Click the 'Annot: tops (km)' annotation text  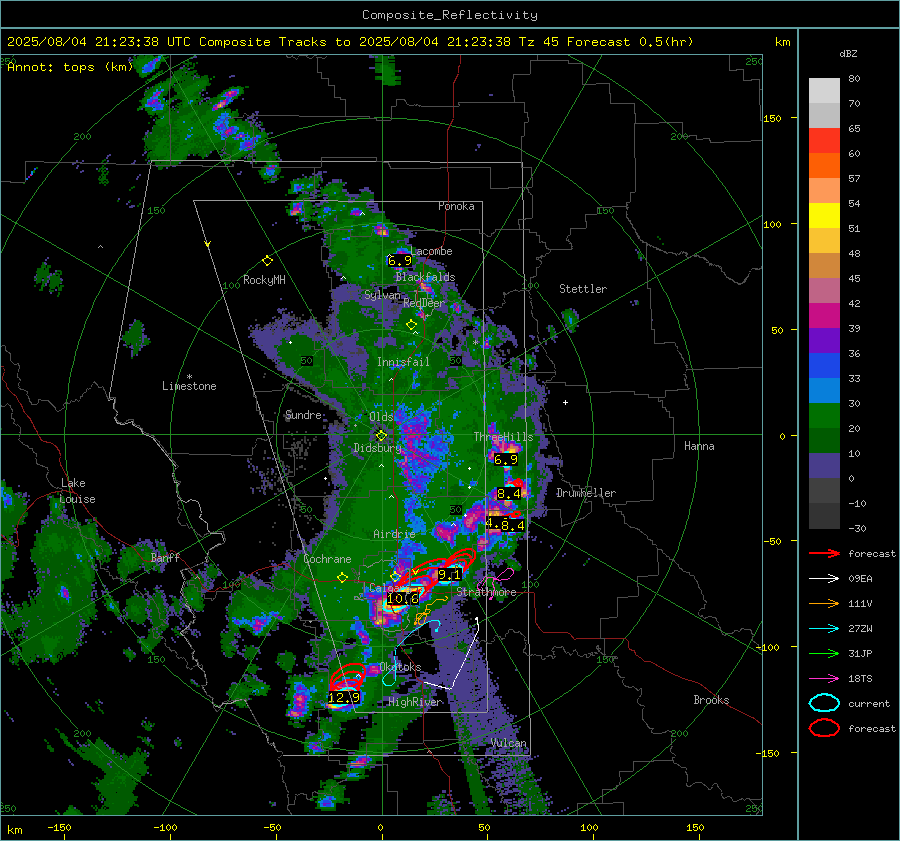click(70, 67)
